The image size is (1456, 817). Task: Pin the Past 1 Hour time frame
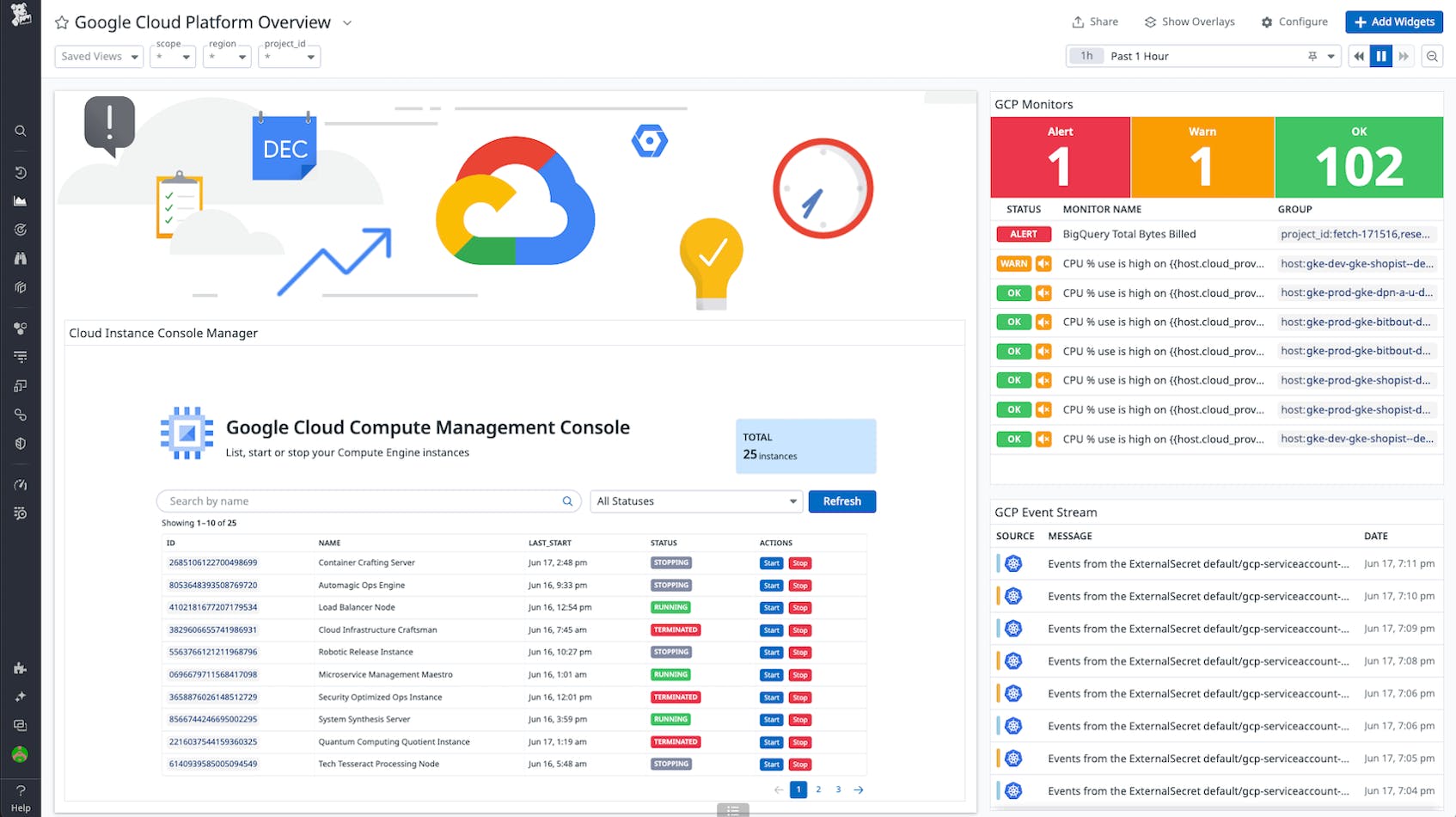tap(1312, 55)
